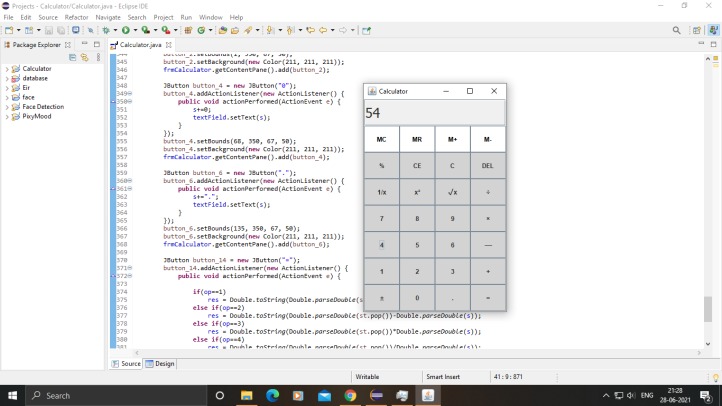Toggle Skip All Breakpoints in toolbar
The width and height of the screenshot is (722, 406).
pyautogui.click(x=91, y=30)
